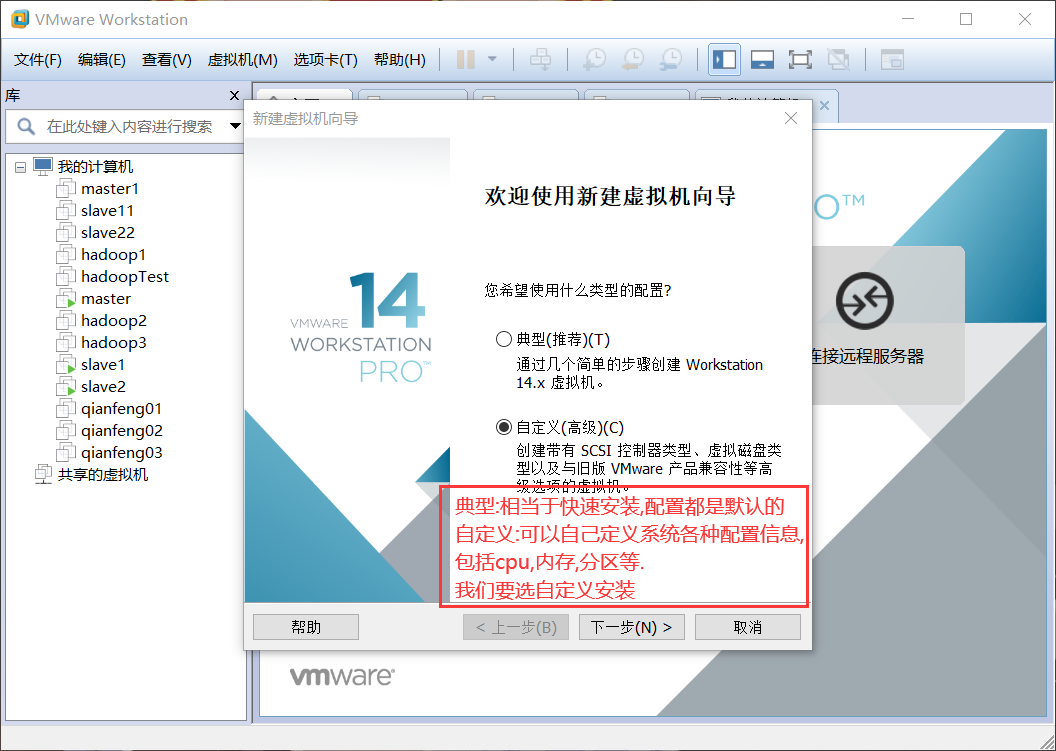The width and height of the screenshot is (1056, 751).
Task: Click the running VM icon beside slave2
Action: 66,387
